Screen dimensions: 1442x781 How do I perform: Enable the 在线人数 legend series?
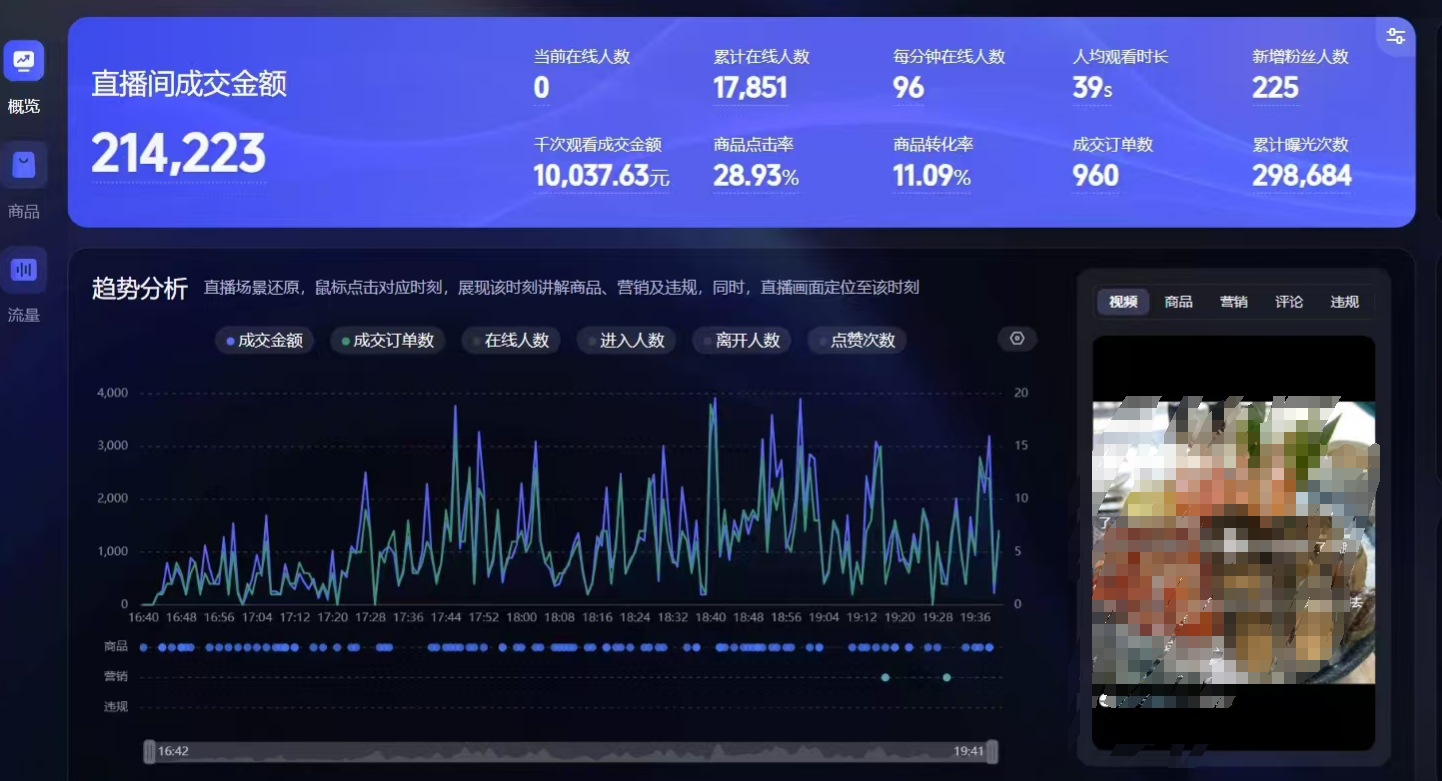pos(511,341)
